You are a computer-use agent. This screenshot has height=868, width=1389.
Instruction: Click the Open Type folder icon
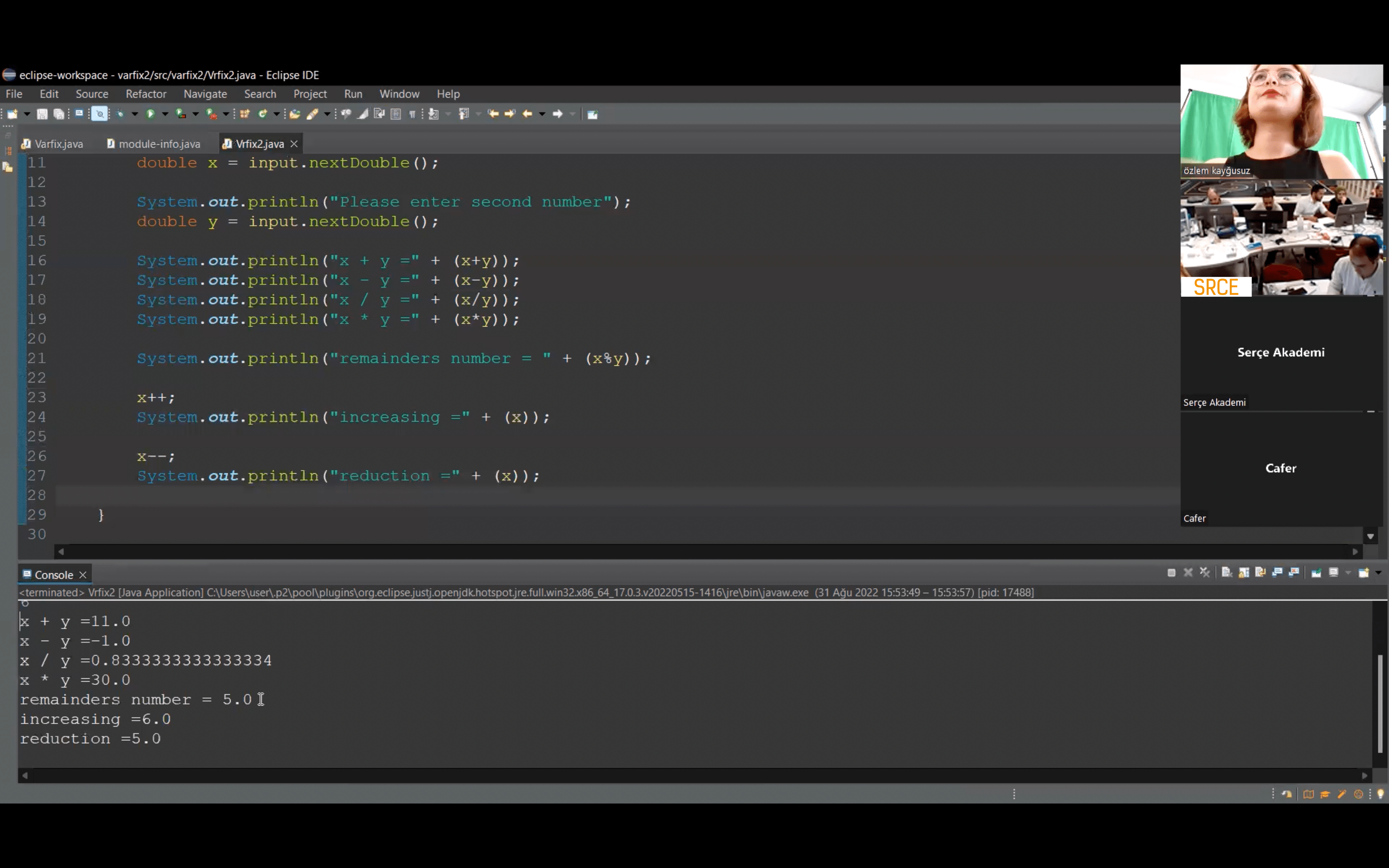pyautogui.click(x=294, y=114)
